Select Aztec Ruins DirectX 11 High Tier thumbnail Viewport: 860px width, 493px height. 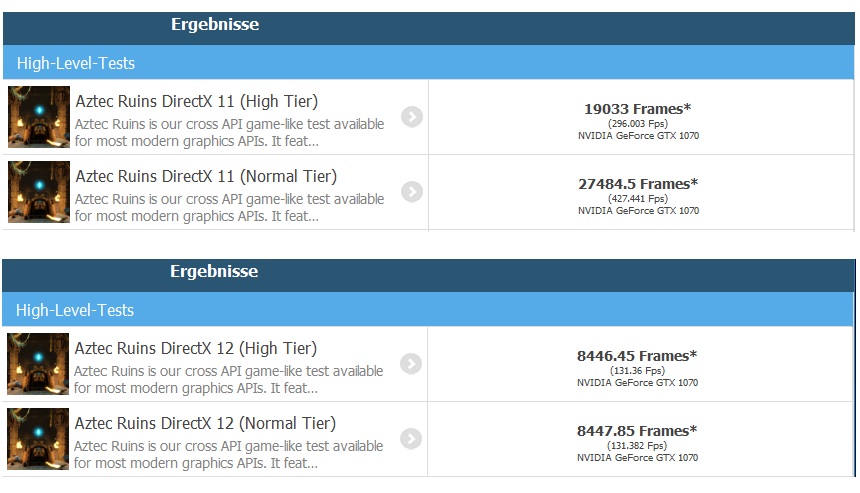[x=39, y=117]
